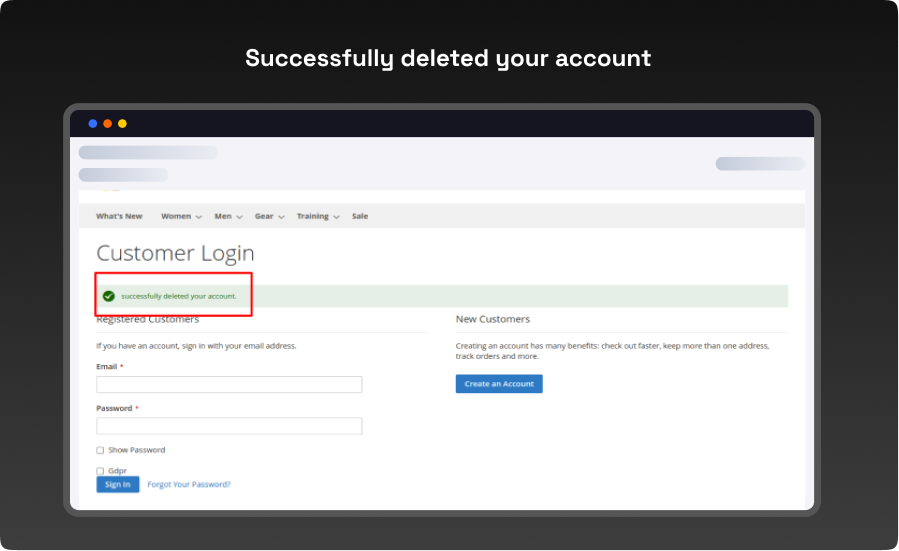Click the yellow dot in window title bar

click(122, 124)
